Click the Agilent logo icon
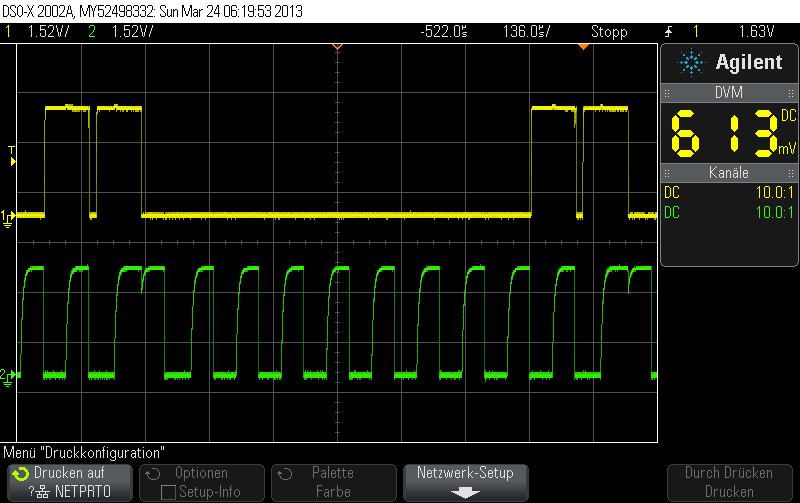 pos(691,63)
